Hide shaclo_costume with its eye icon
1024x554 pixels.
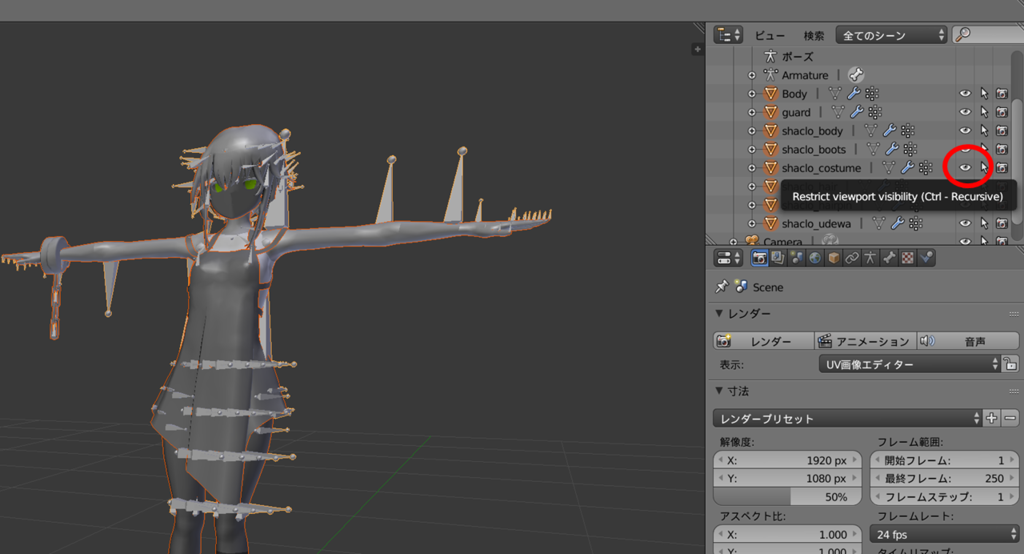965,167
